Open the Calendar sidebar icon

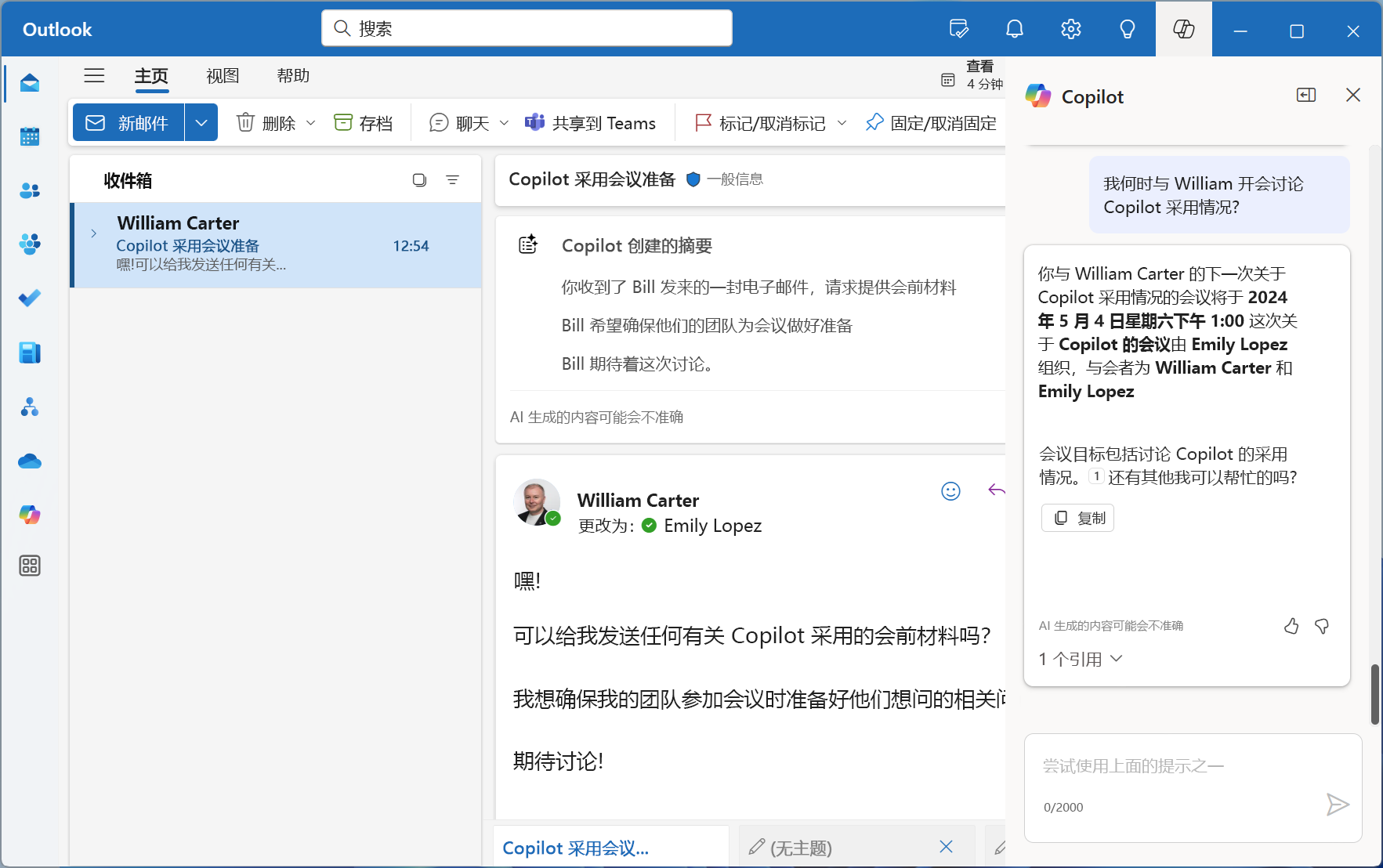[x=30, y=136]
